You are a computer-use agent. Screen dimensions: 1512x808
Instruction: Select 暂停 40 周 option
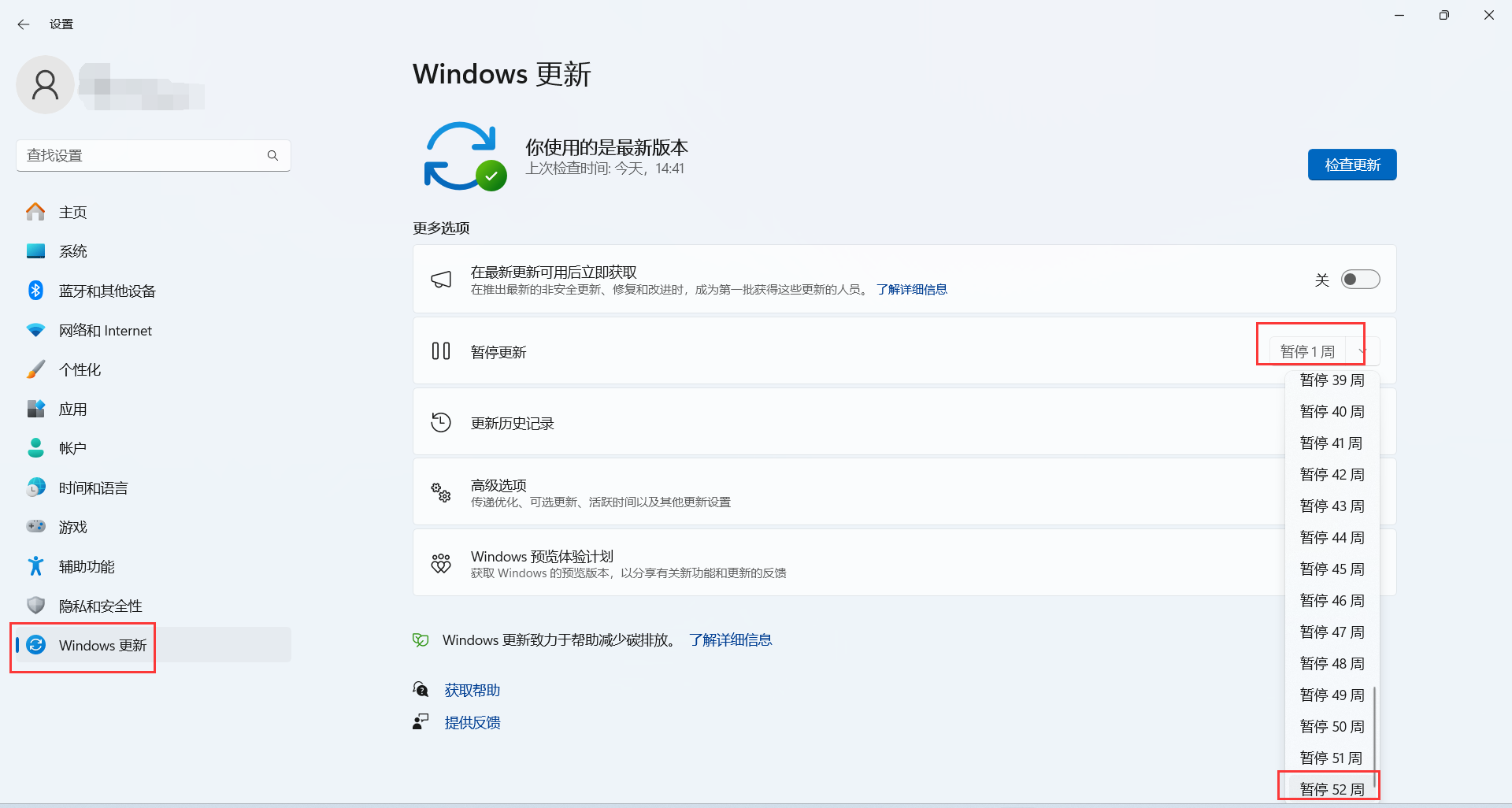tap(1332, 412)
